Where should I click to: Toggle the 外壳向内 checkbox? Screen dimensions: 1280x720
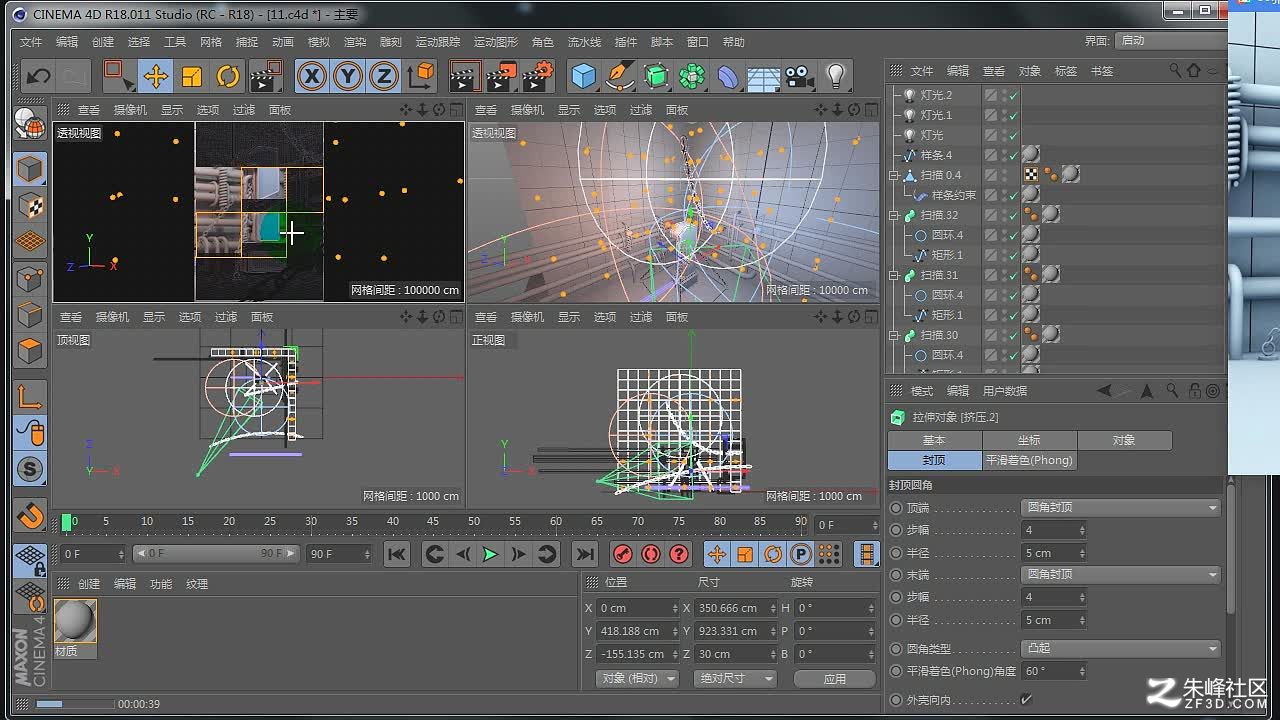click(x=1026, y=699)
